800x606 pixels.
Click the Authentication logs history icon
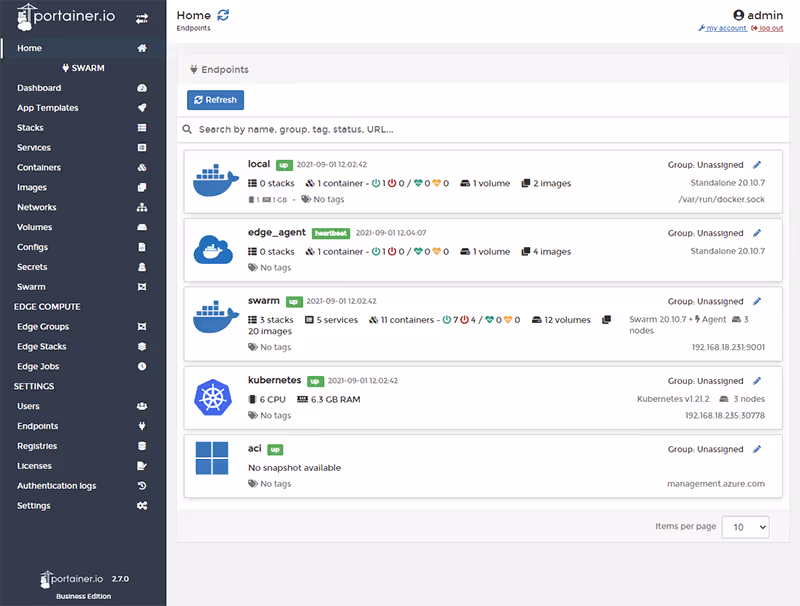[x=142, y=486]
